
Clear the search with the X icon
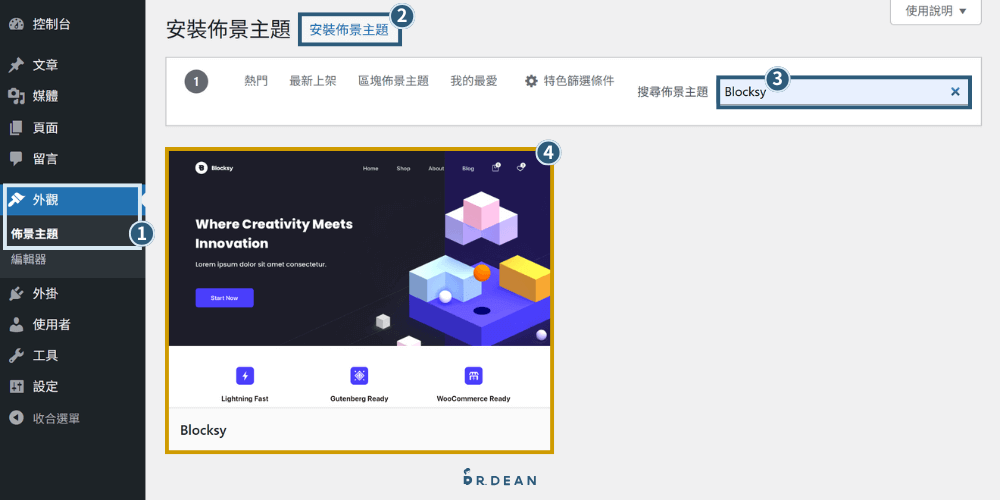tap(955, 92)
